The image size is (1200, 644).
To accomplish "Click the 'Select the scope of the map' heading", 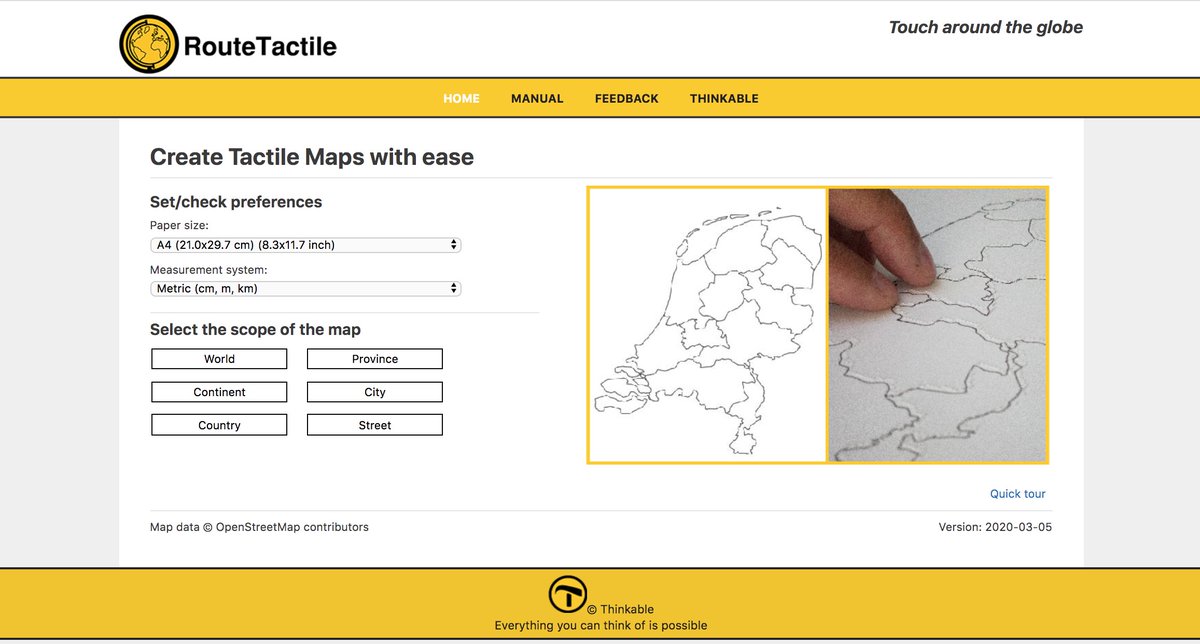I will [x=255, y=330].
